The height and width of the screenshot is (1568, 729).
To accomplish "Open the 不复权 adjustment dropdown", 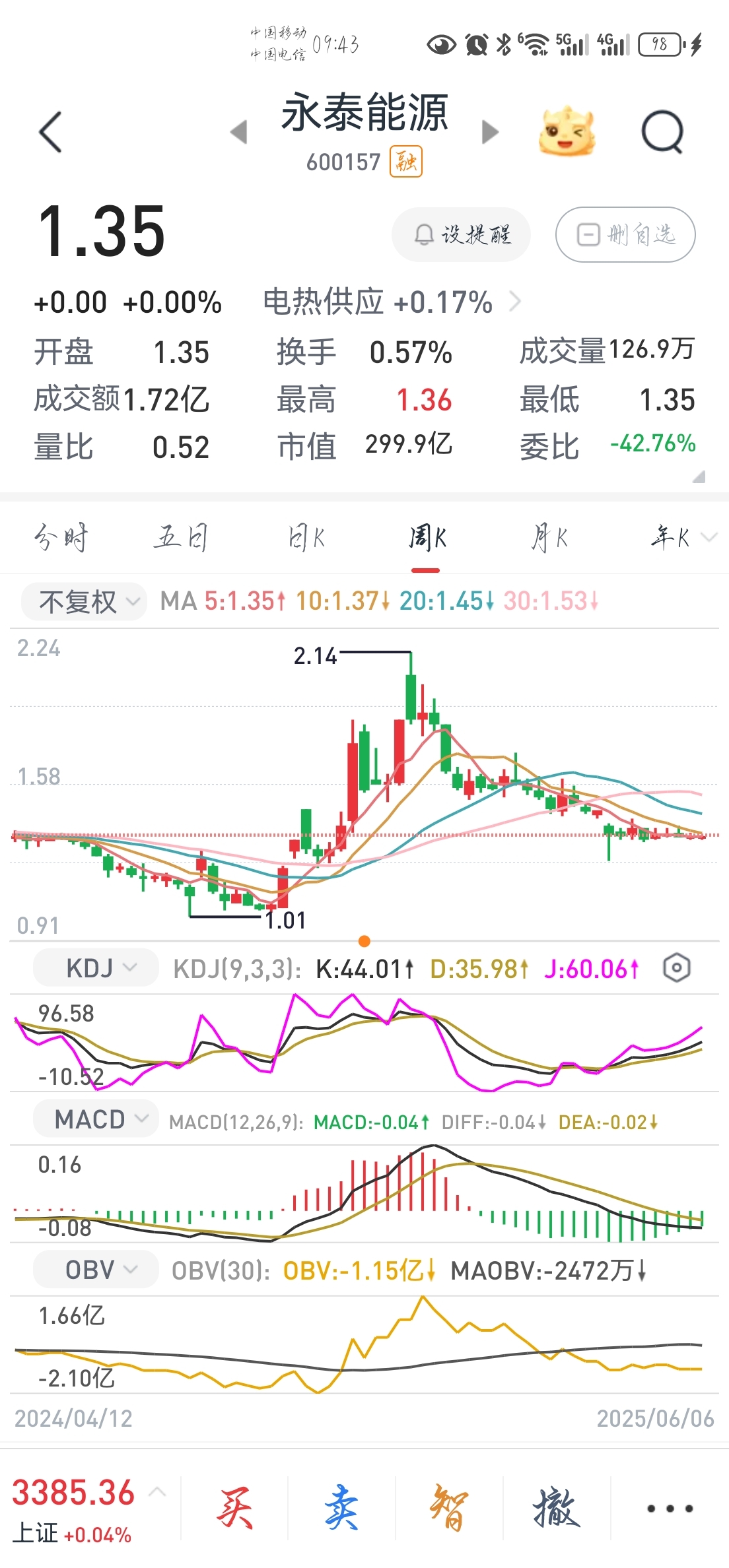I will tap(84, 601).
